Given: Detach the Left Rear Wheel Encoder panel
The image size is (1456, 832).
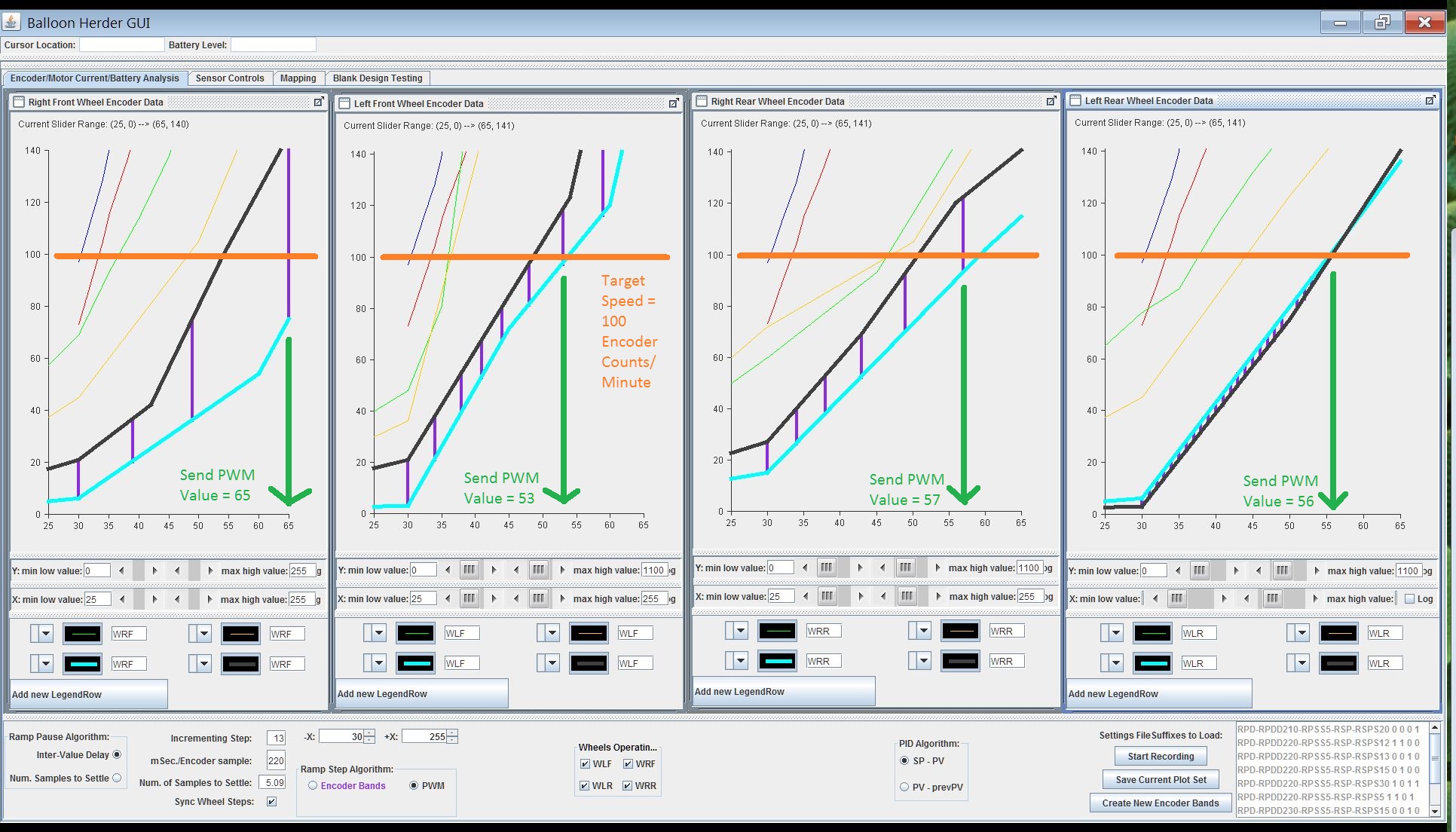Looking at the screenshot, I should tap(1430, 100).
